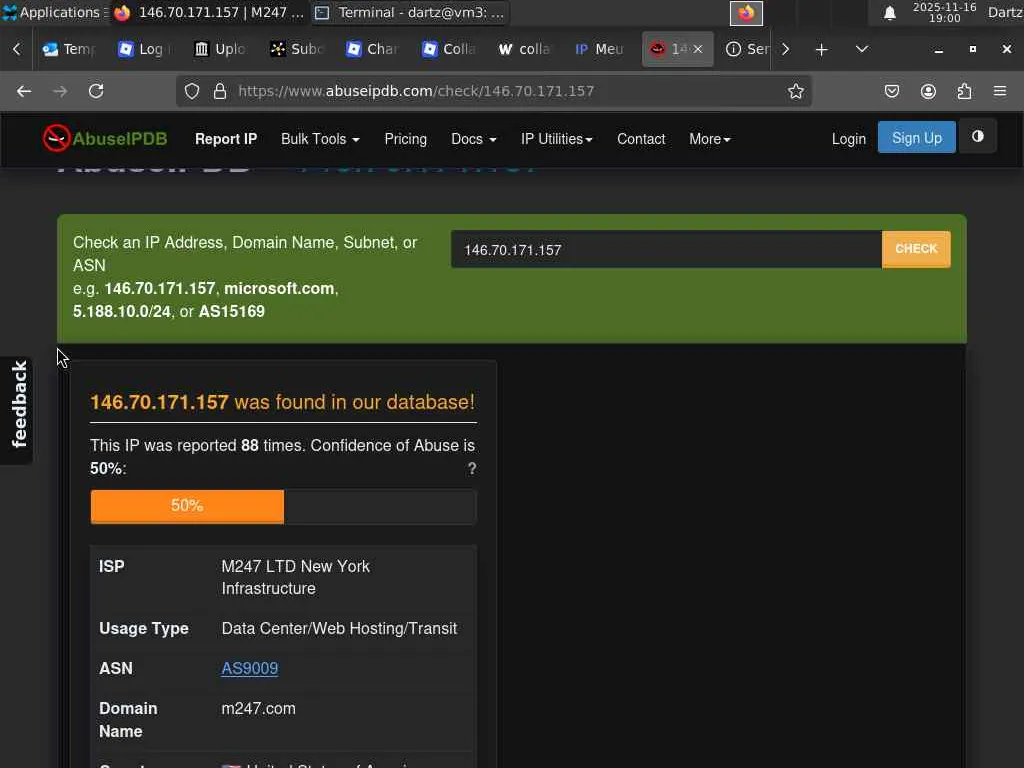The height and width of the screenshot is (768, 1024).
Task: Click the notification bell in the panel
Action: pyautogui.click(x=889, y=12)
